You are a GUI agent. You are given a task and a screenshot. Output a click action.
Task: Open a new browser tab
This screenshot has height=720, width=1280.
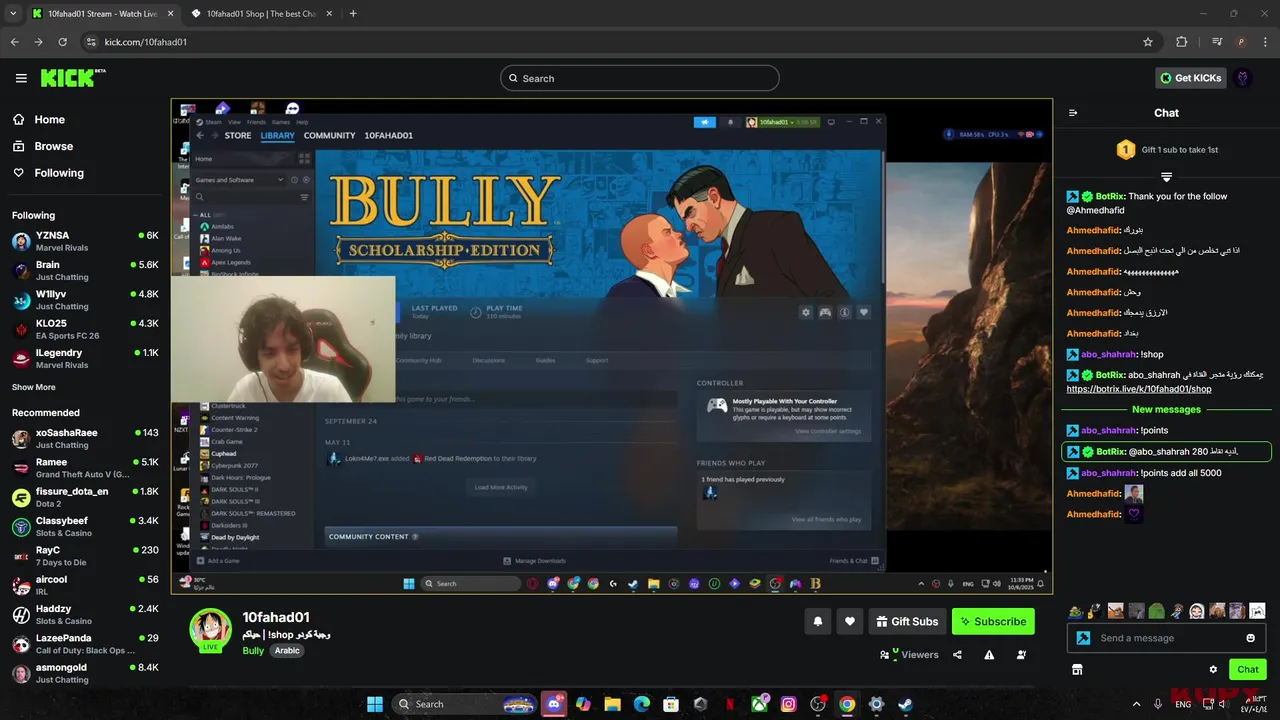click(x=353, y=13)
